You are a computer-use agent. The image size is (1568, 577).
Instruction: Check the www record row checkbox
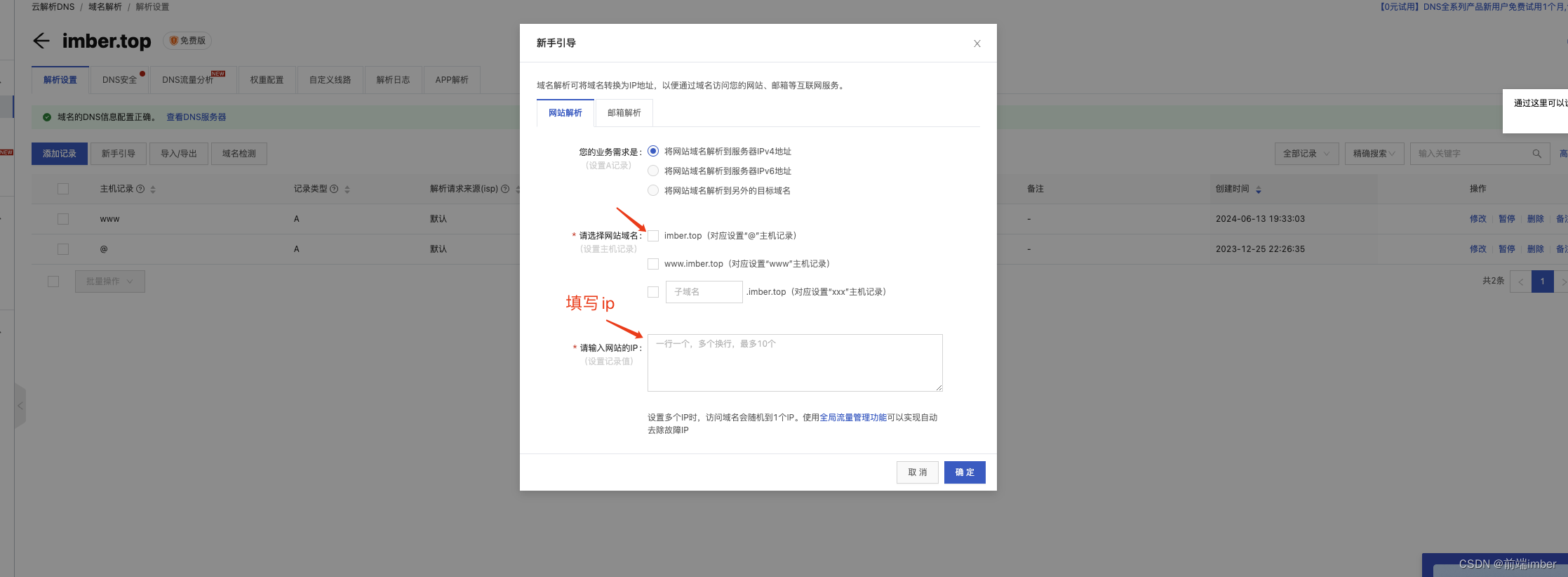click(63, 219)
